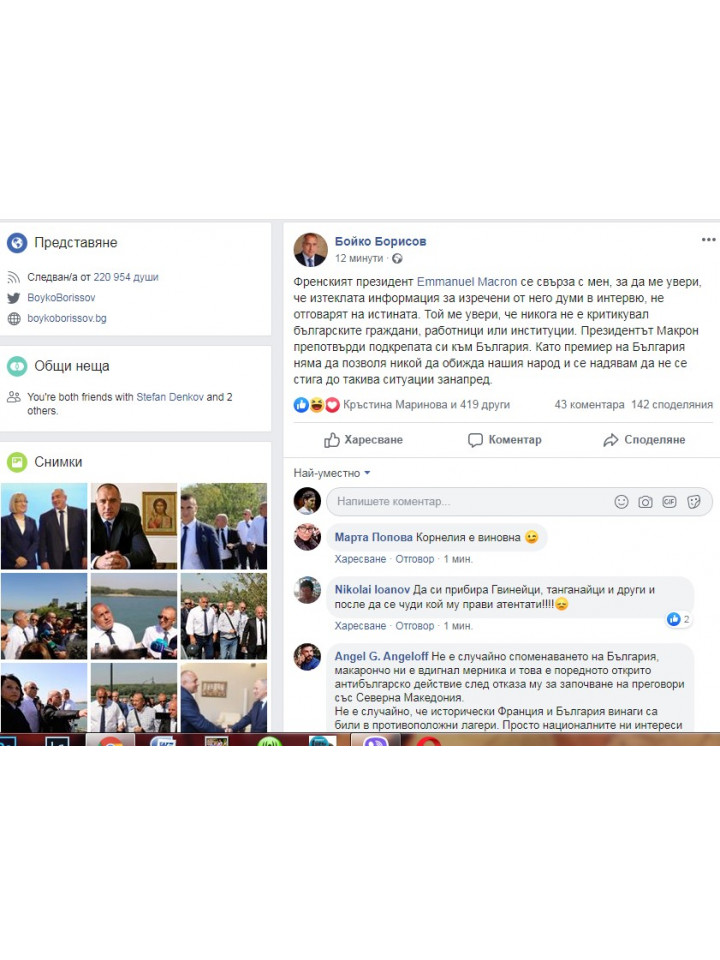The width and height of the screenshot is (720, 960).
Task: Like the post with Харесване button
Action: tap(363, 440)
